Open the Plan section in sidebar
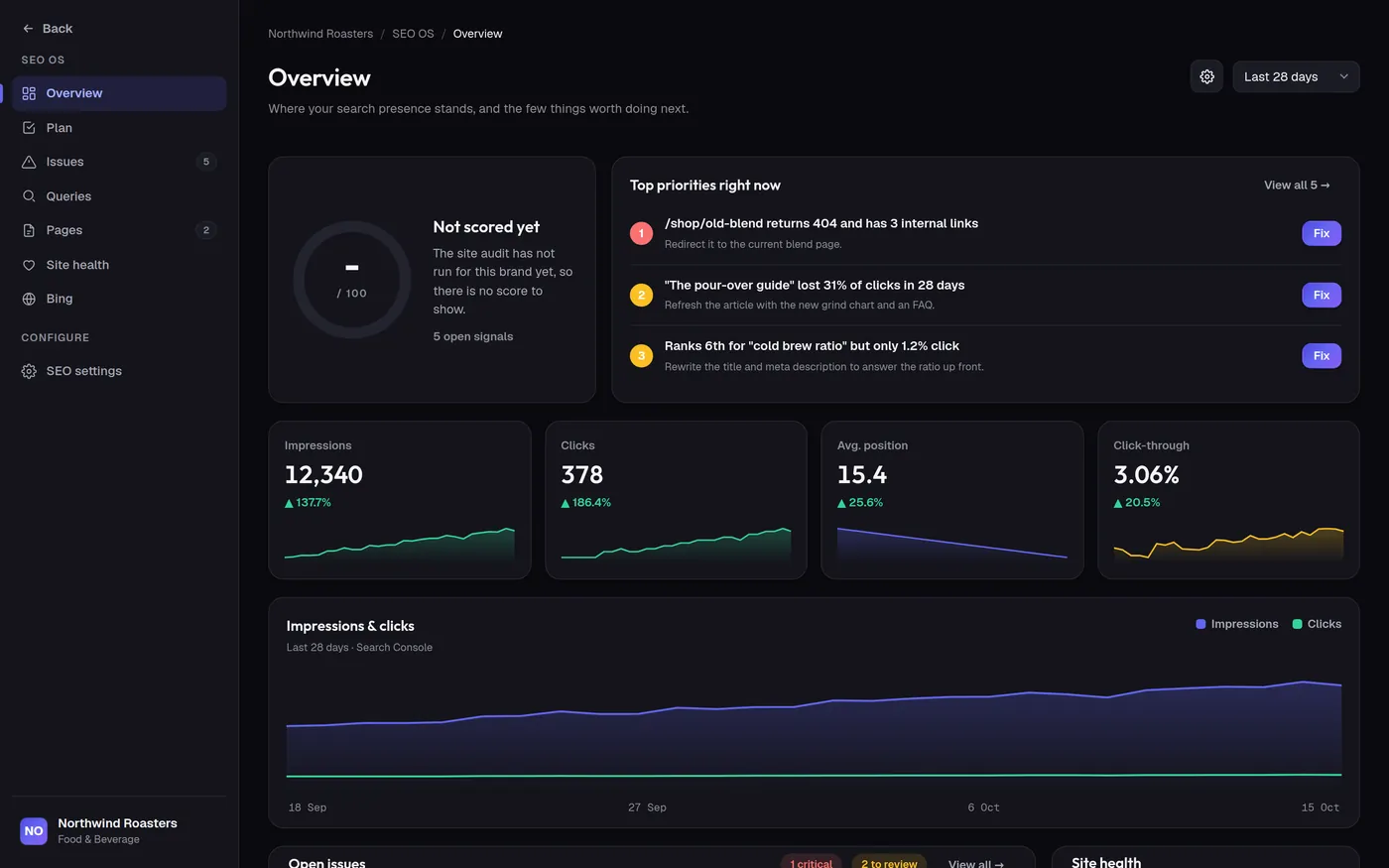This screenshot has height=868, width=1389. 119,128
